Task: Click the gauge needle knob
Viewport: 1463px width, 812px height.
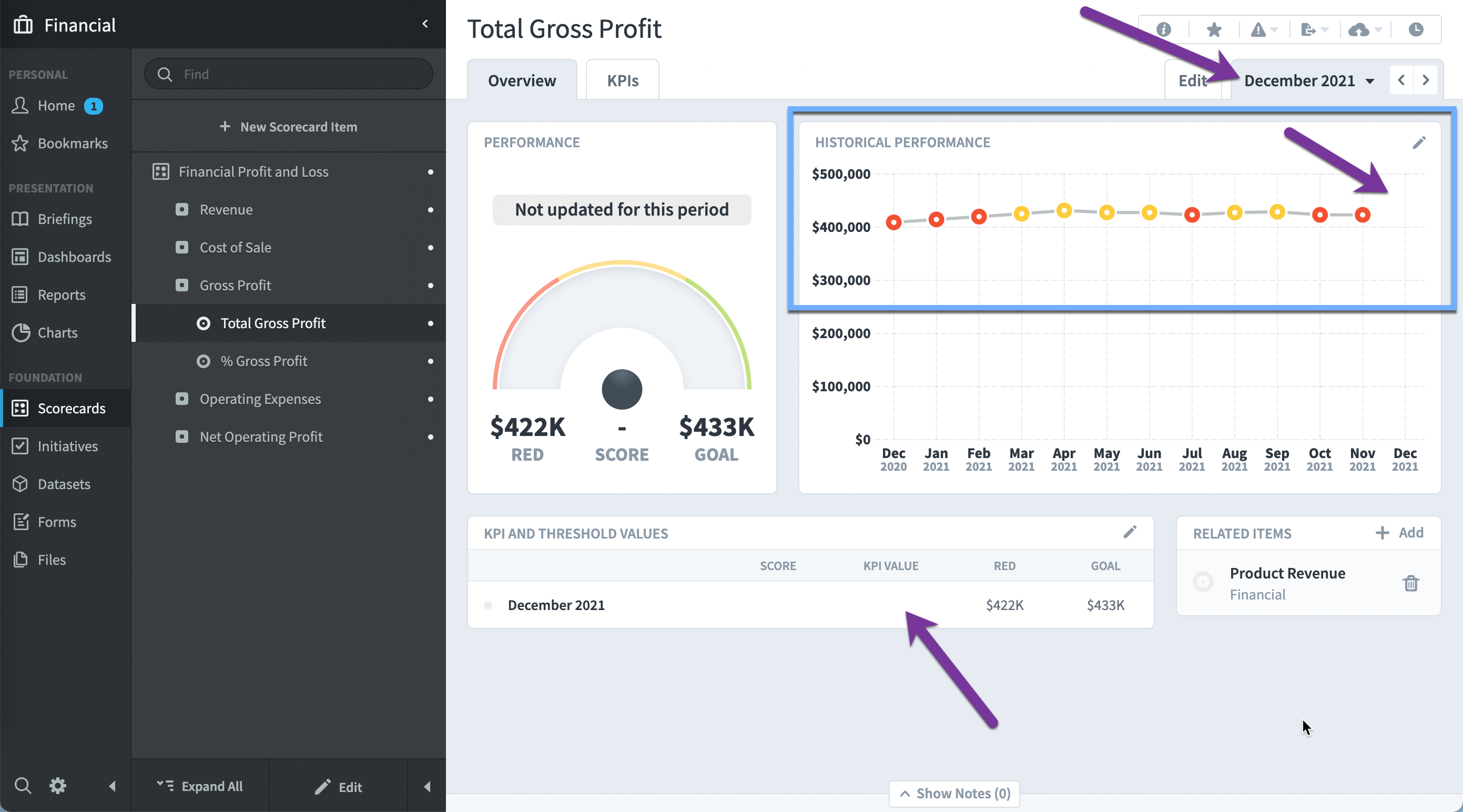Action: click(622, 390)
